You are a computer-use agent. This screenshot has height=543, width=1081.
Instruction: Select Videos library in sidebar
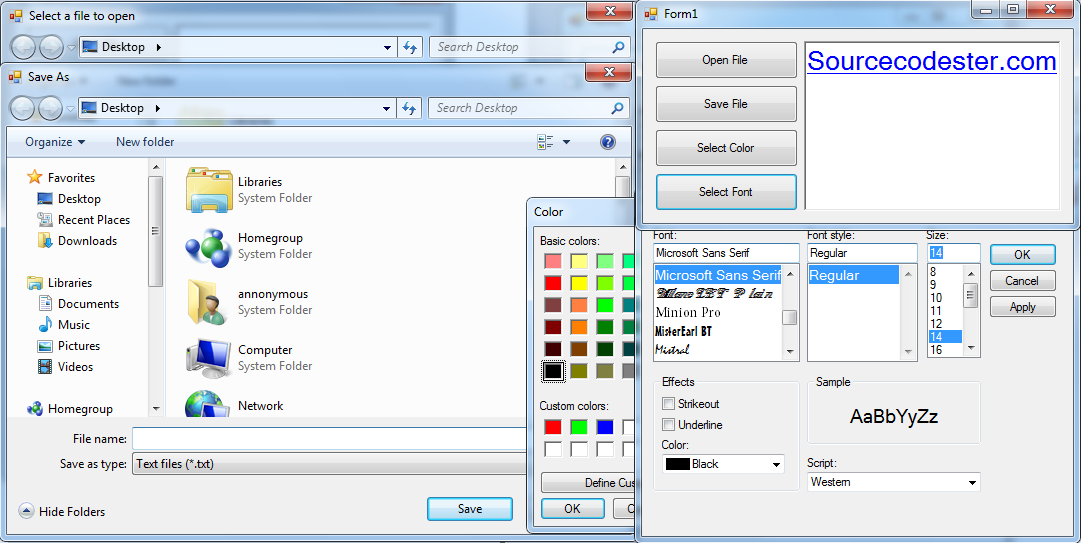pyautogui.click(x=65, y=367)
